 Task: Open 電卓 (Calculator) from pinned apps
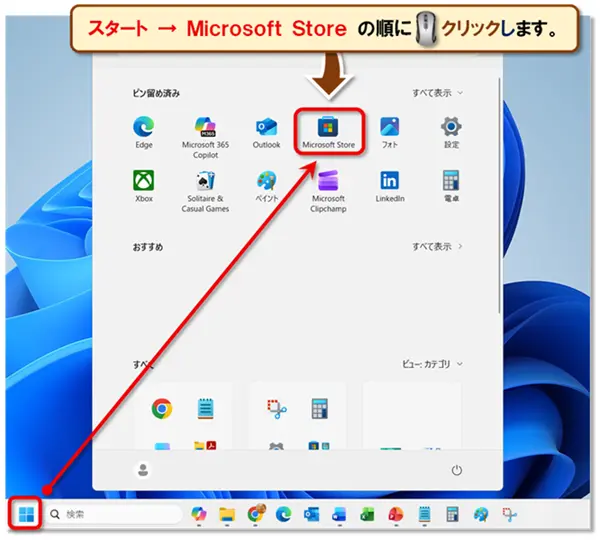tap(451, 186)
